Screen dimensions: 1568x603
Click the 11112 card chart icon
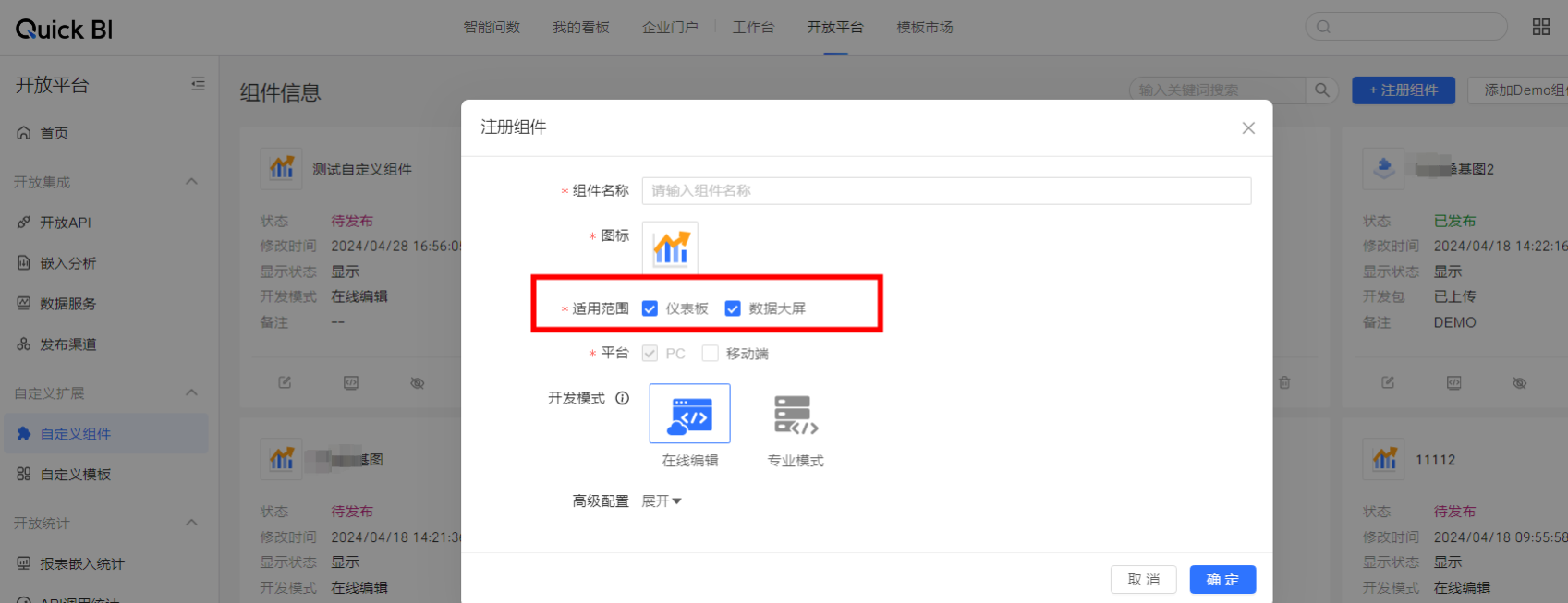[1384, 458]
